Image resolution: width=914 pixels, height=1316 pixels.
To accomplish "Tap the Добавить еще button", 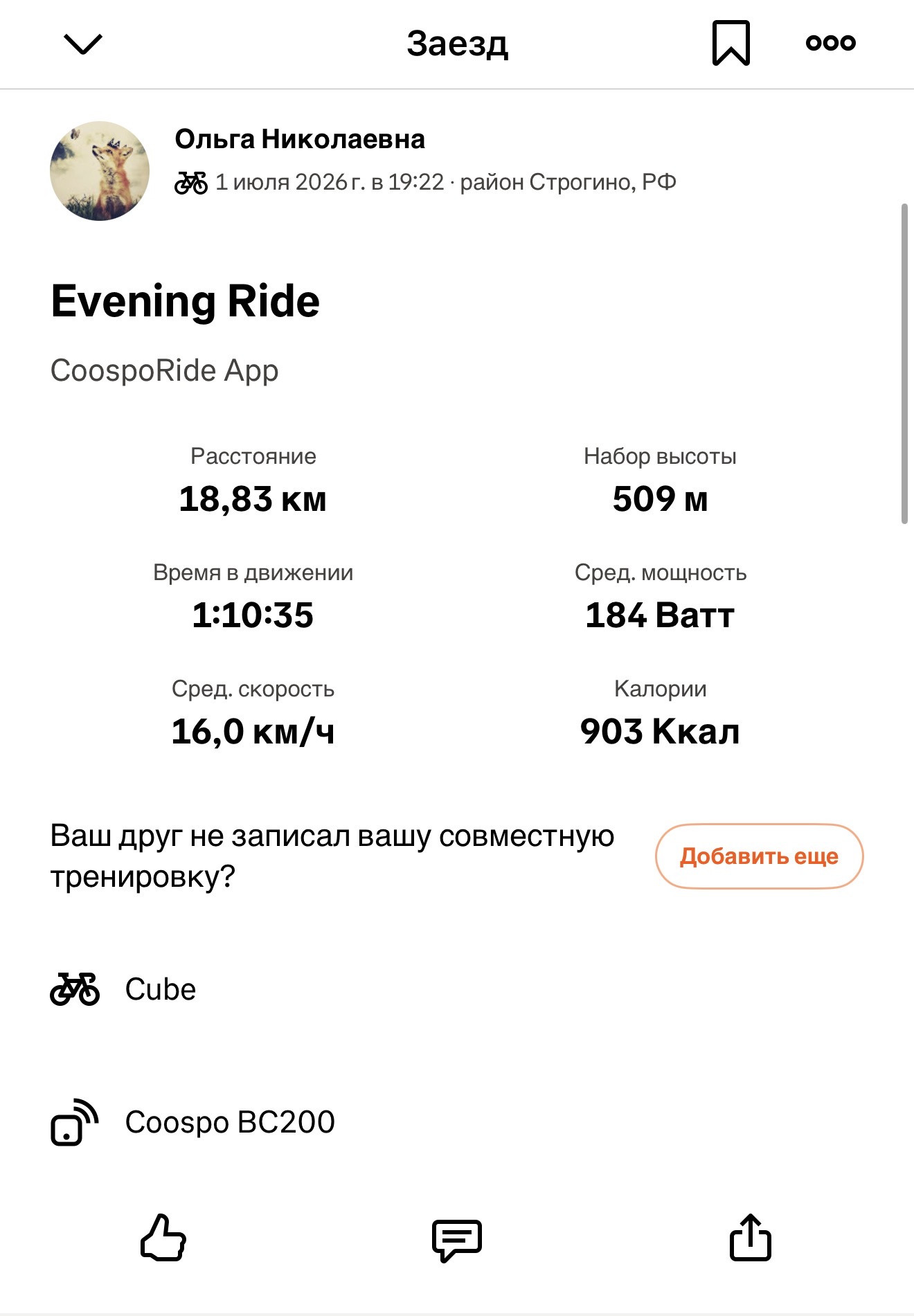I will coord(760,856).
